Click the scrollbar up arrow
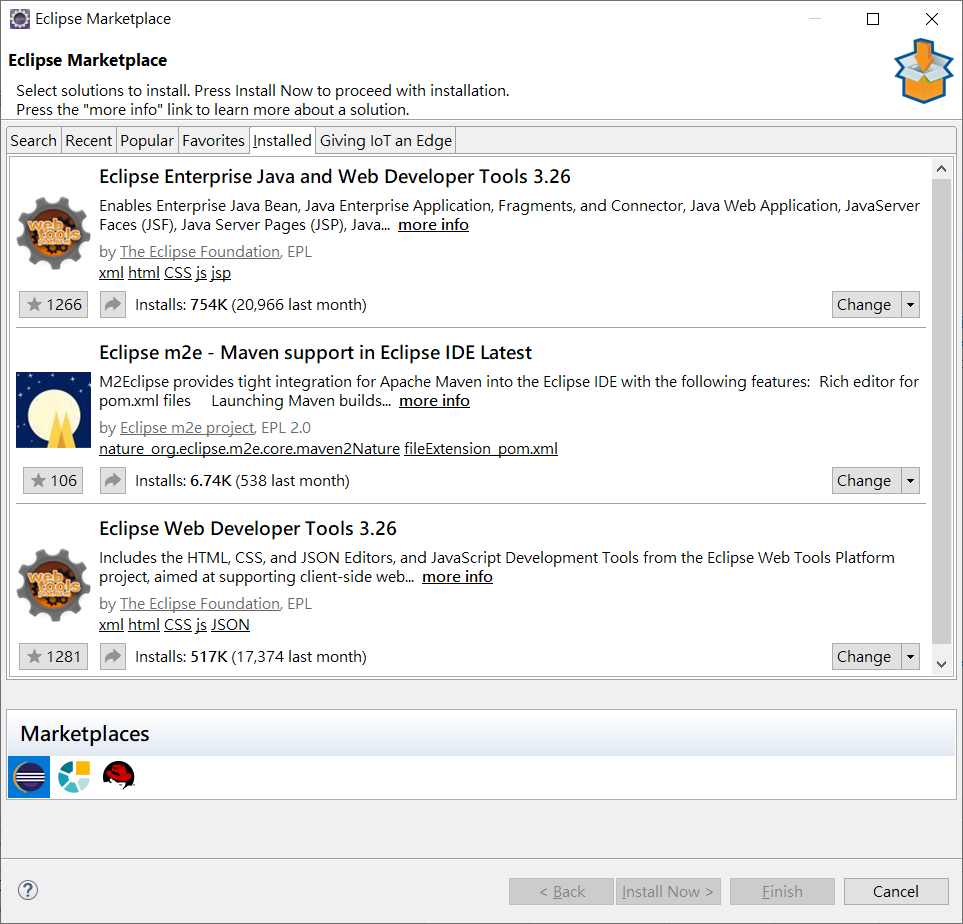 tap(942, 168)
